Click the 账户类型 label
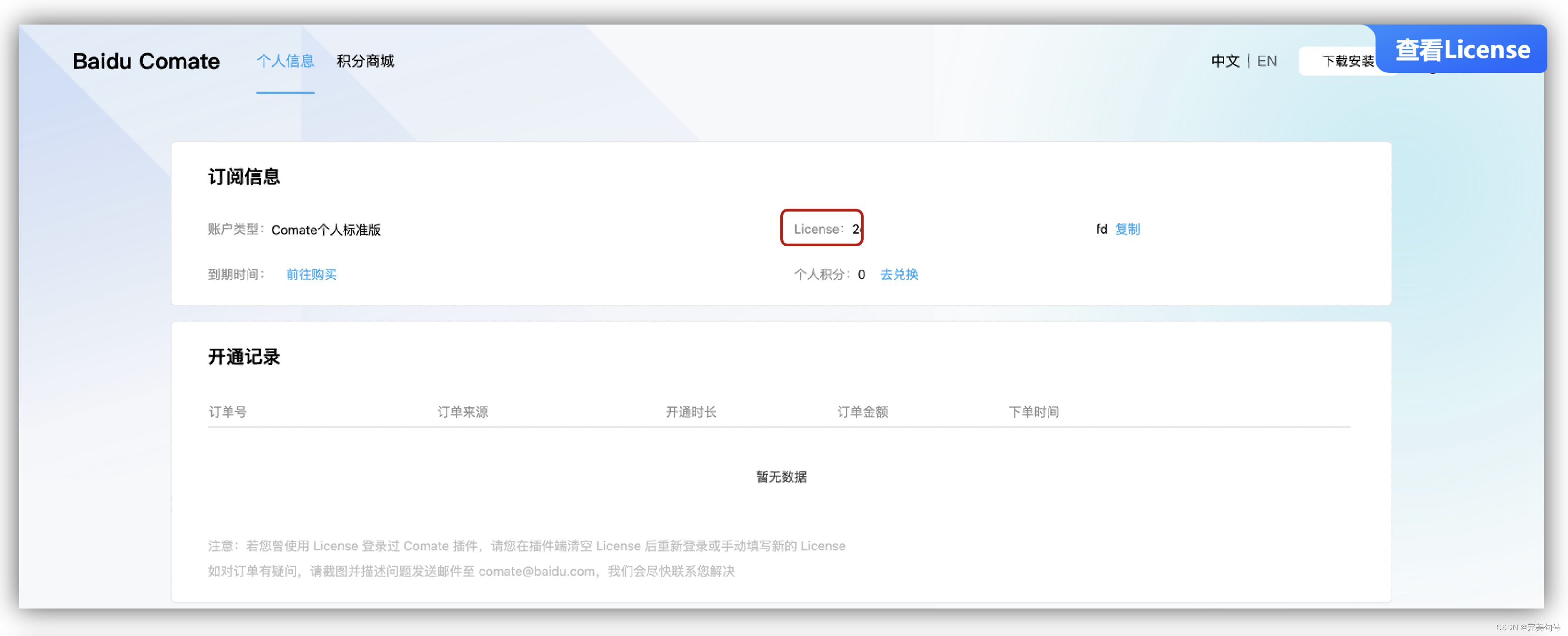1568x636 pixels. (x=236, y=229)
